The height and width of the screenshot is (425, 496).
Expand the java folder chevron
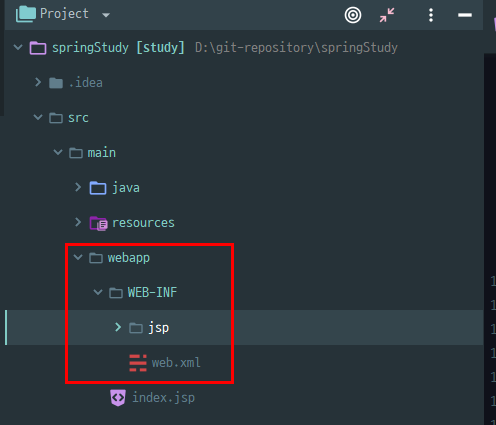coord(78,187)
